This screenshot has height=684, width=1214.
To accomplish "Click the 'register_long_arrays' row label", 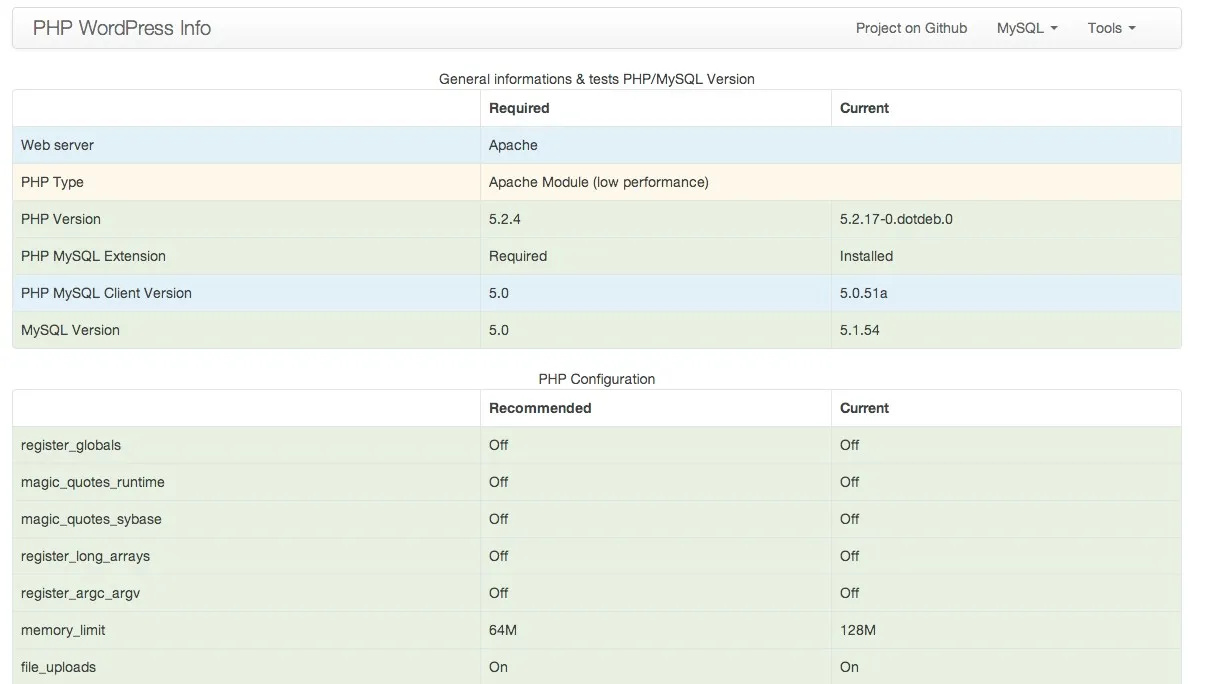I will (x=85, y=556).
